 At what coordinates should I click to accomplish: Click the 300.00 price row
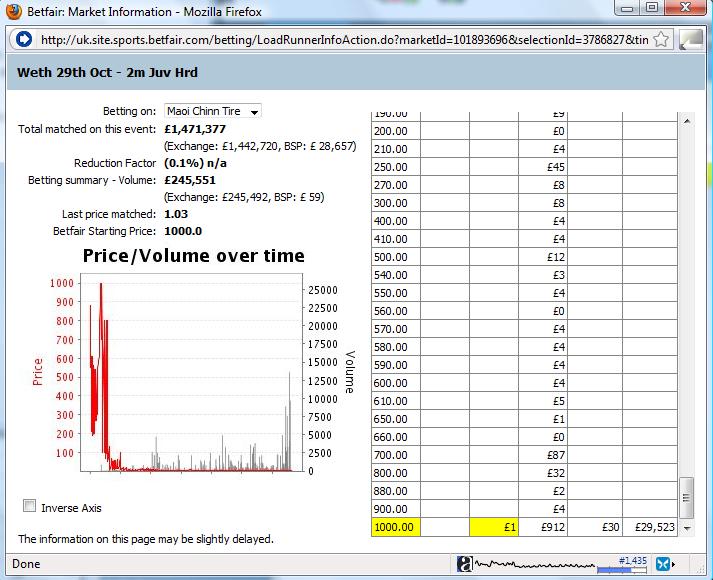point(524,203)
